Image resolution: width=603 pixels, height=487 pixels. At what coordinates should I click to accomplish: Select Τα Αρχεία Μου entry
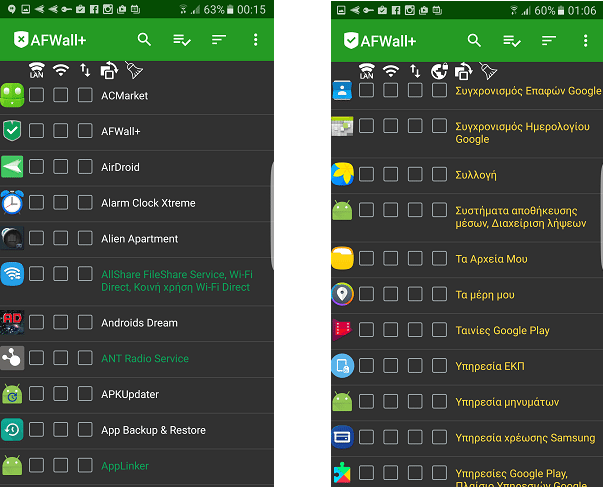491,259
